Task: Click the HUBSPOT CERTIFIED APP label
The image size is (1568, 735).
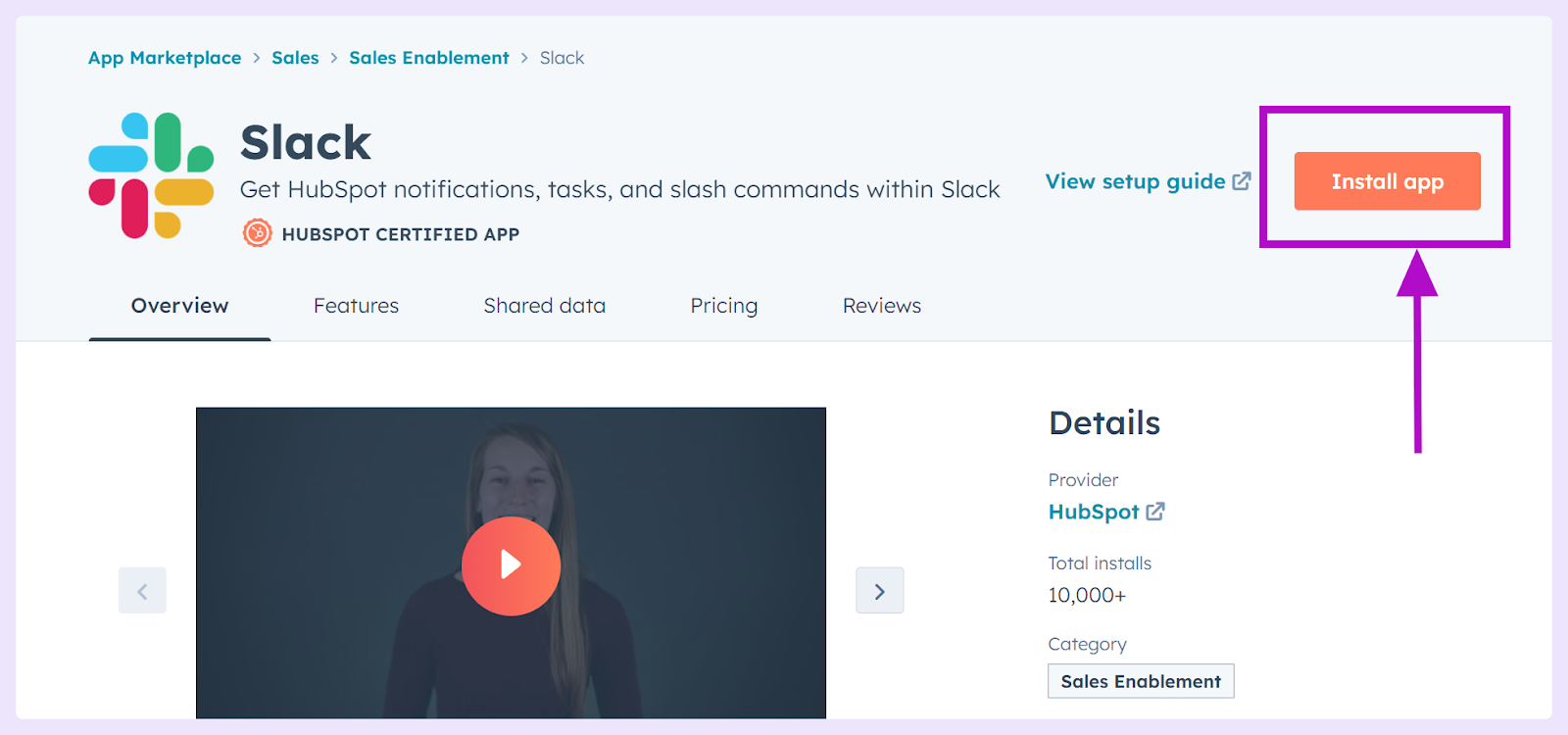Action: [x=400, y=234]
